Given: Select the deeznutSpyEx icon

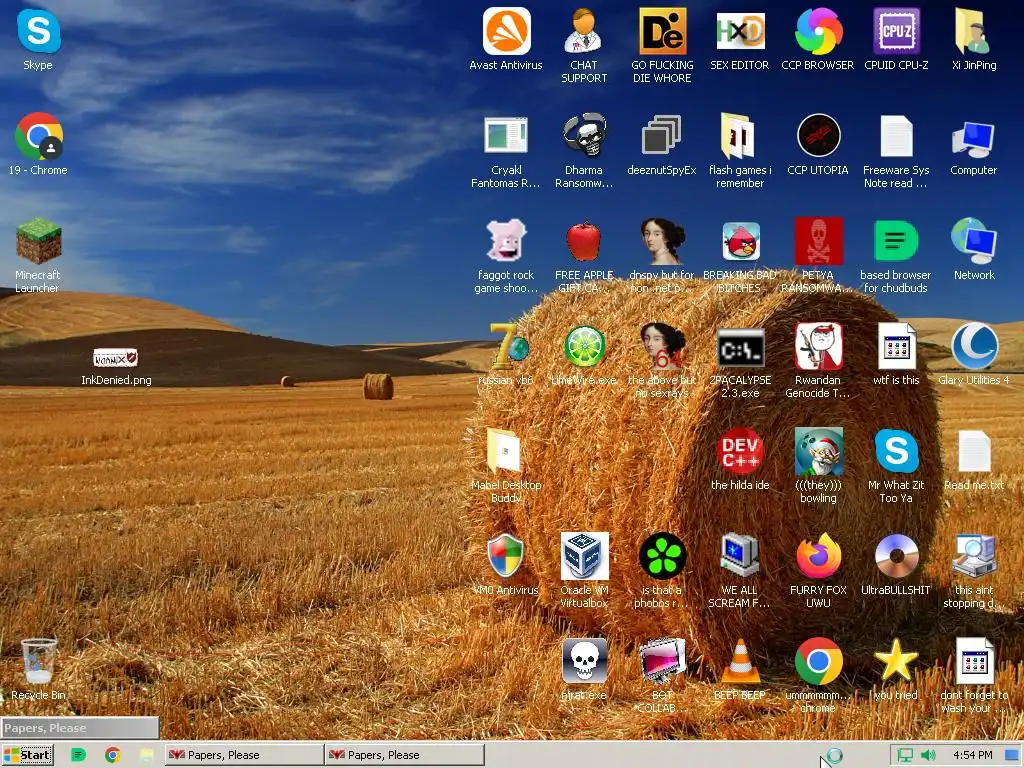Looking at the screenshot, I should (662, 136).
